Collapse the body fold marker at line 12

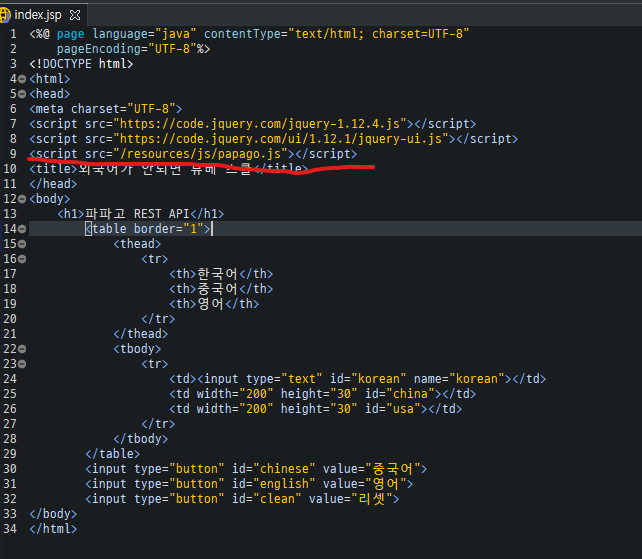point(22,199)
